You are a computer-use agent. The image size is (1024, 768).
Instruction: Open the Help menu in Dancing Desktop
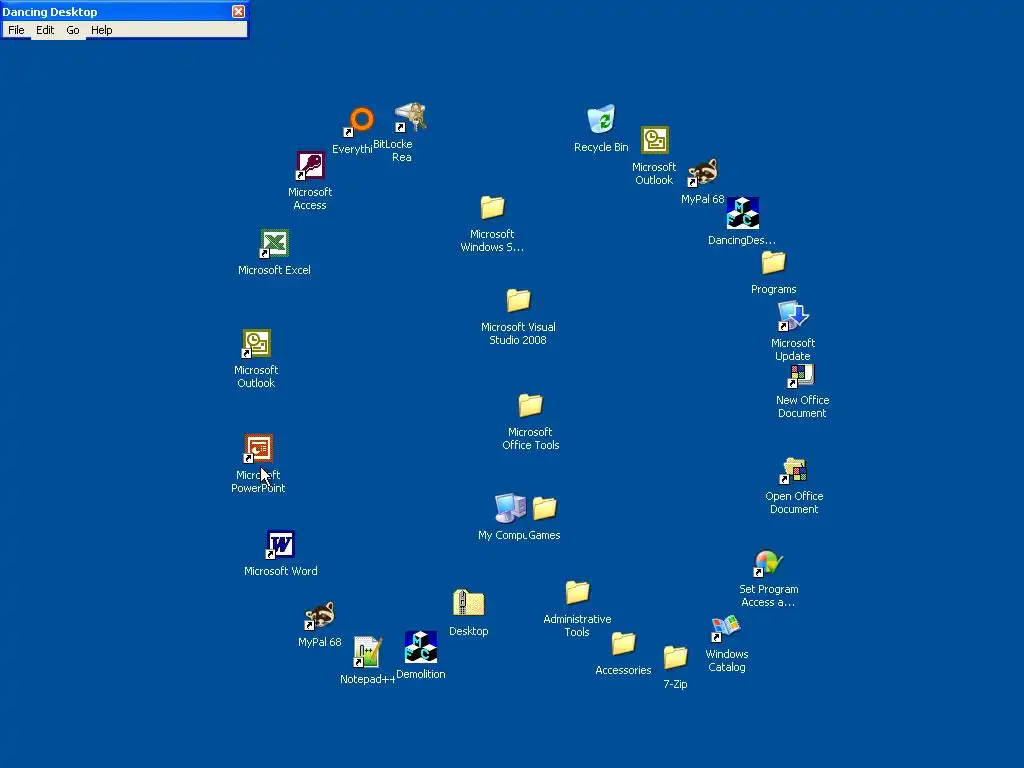click(101, 30)
